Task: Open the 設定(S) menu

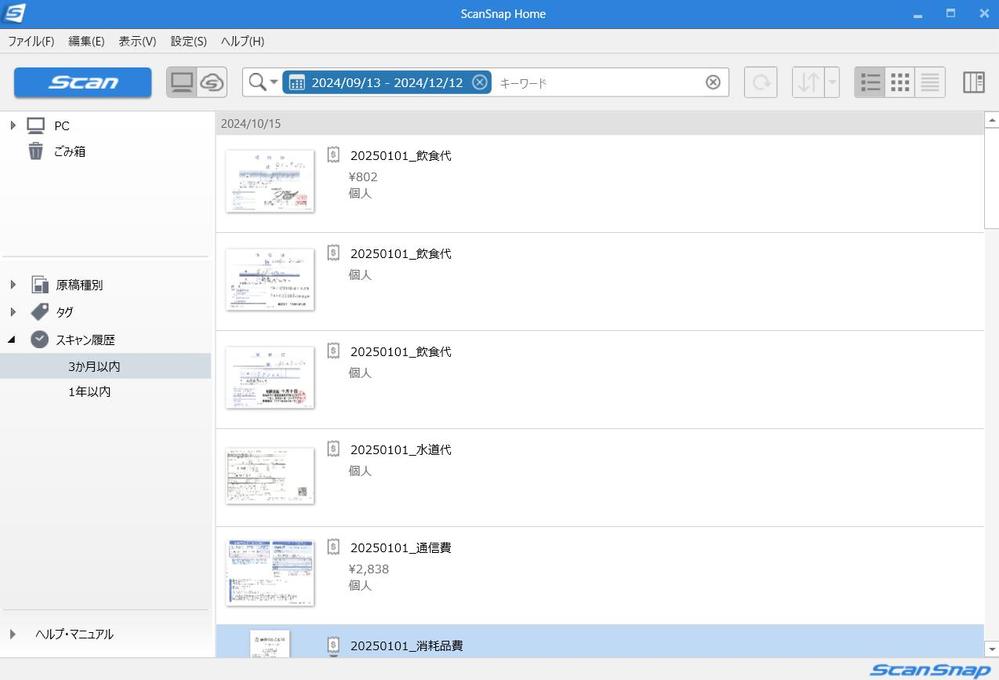Action: point(189,41)
